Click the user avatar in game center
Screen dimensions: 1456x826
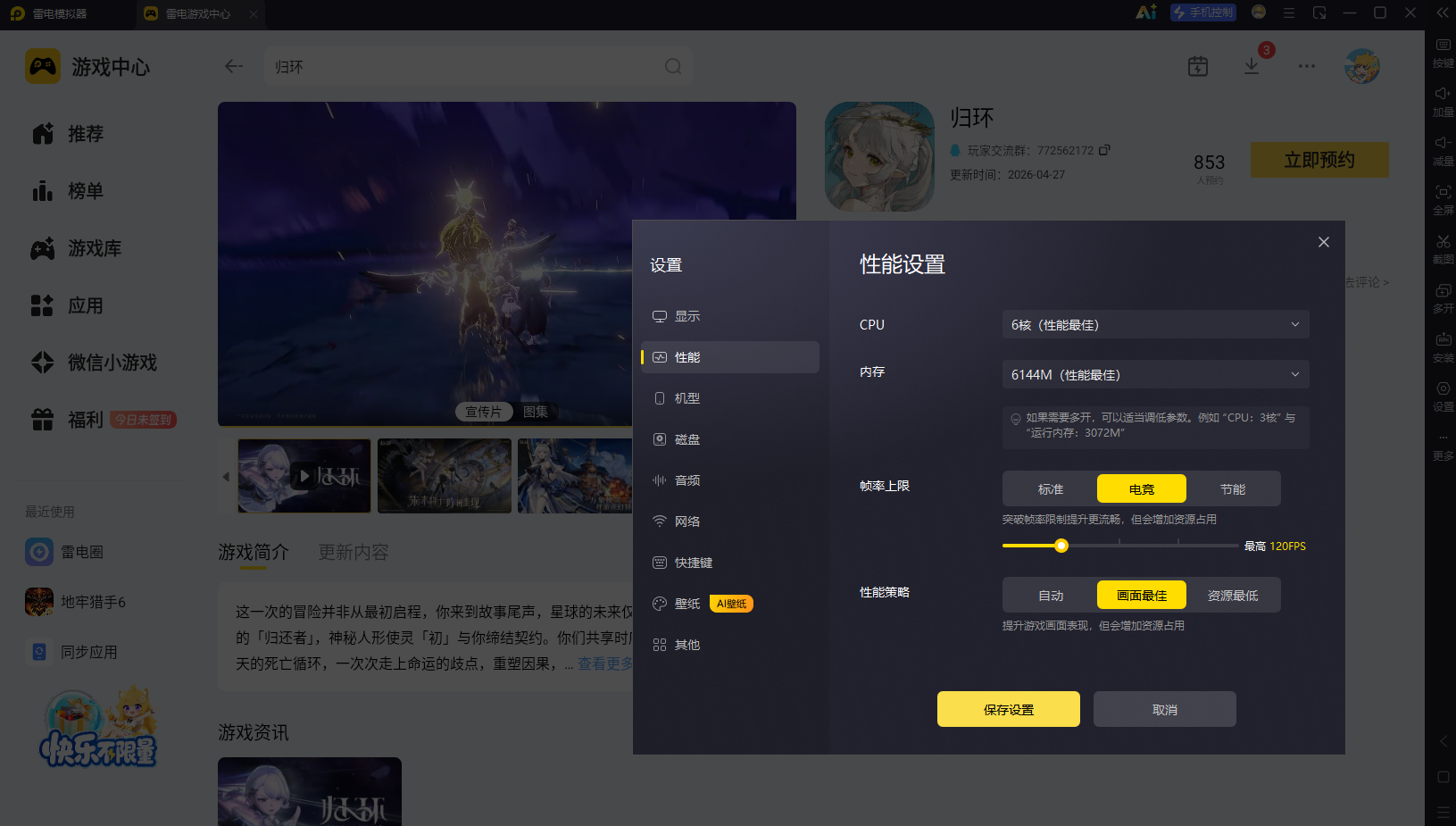tap(1362, 66)
